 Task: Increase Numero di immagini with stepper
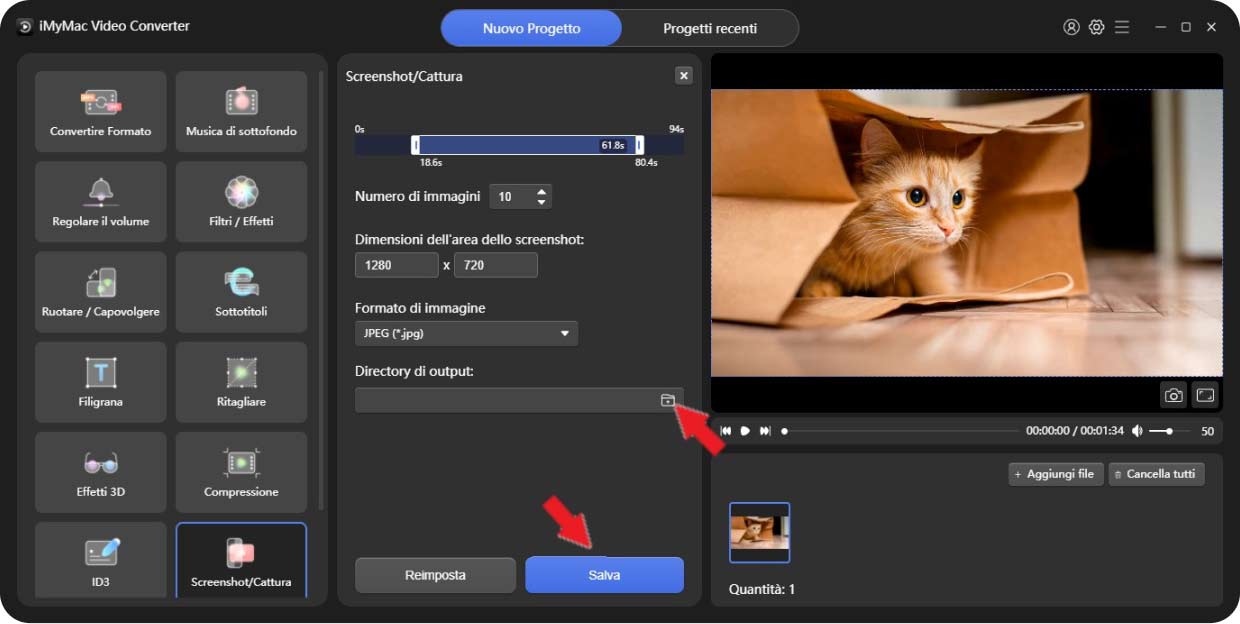click(542, 191)
